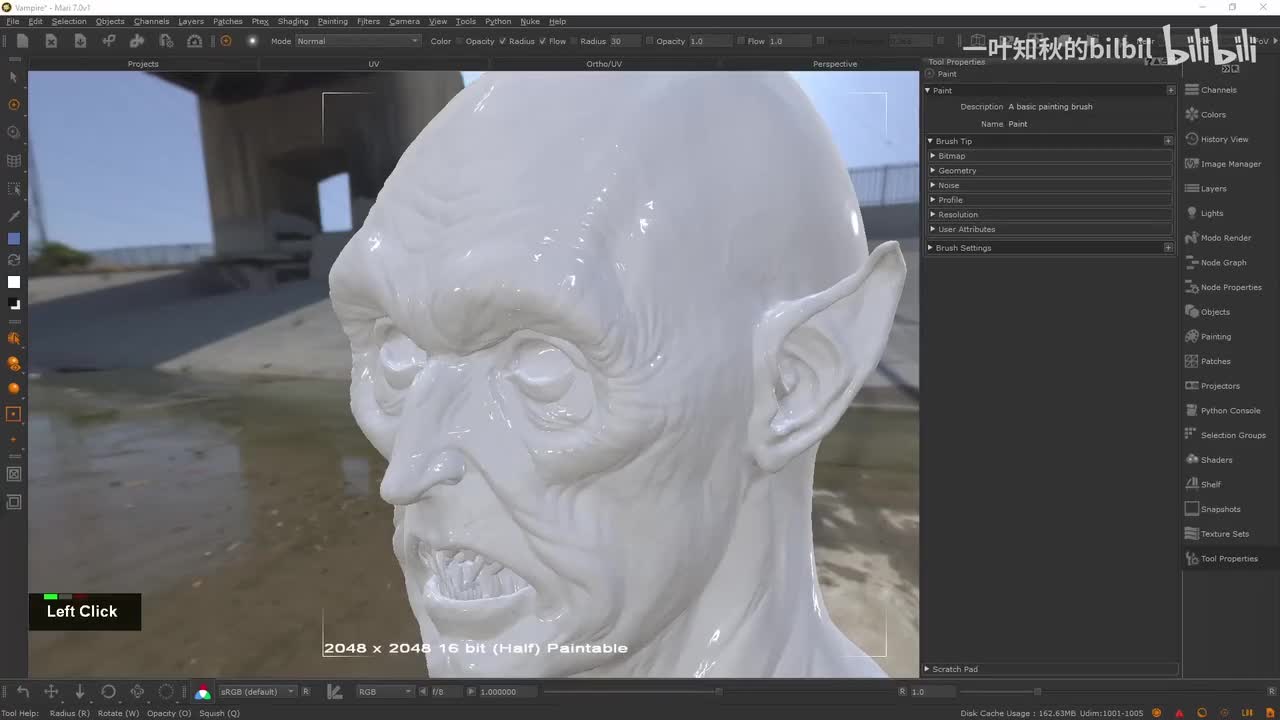Expand the Profile section
The width and height of the screenshot is (1280, 720).
[1050, 200]
